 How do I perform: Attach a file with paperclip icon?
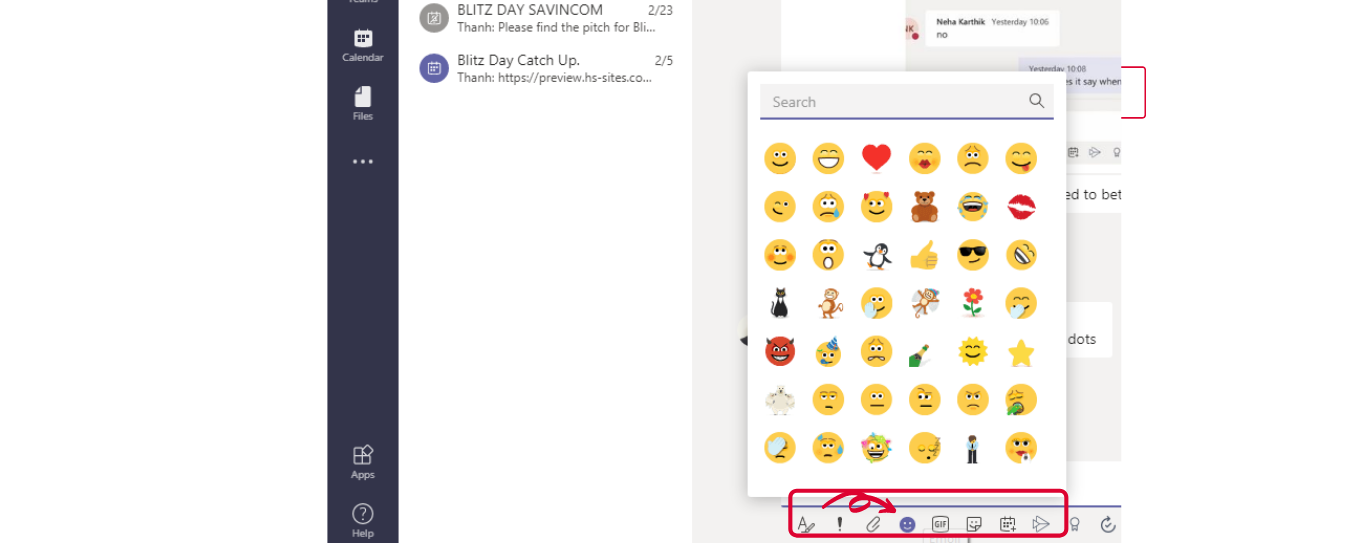[x=873, y=524]
